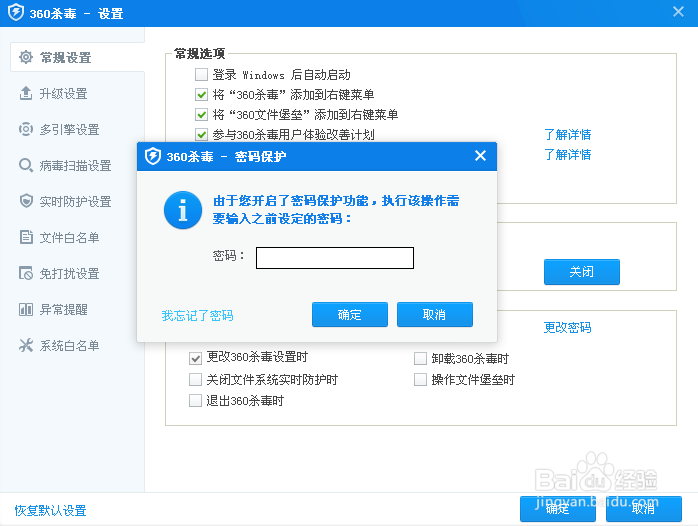Click the 异常提醒 icon

[26, 309]
